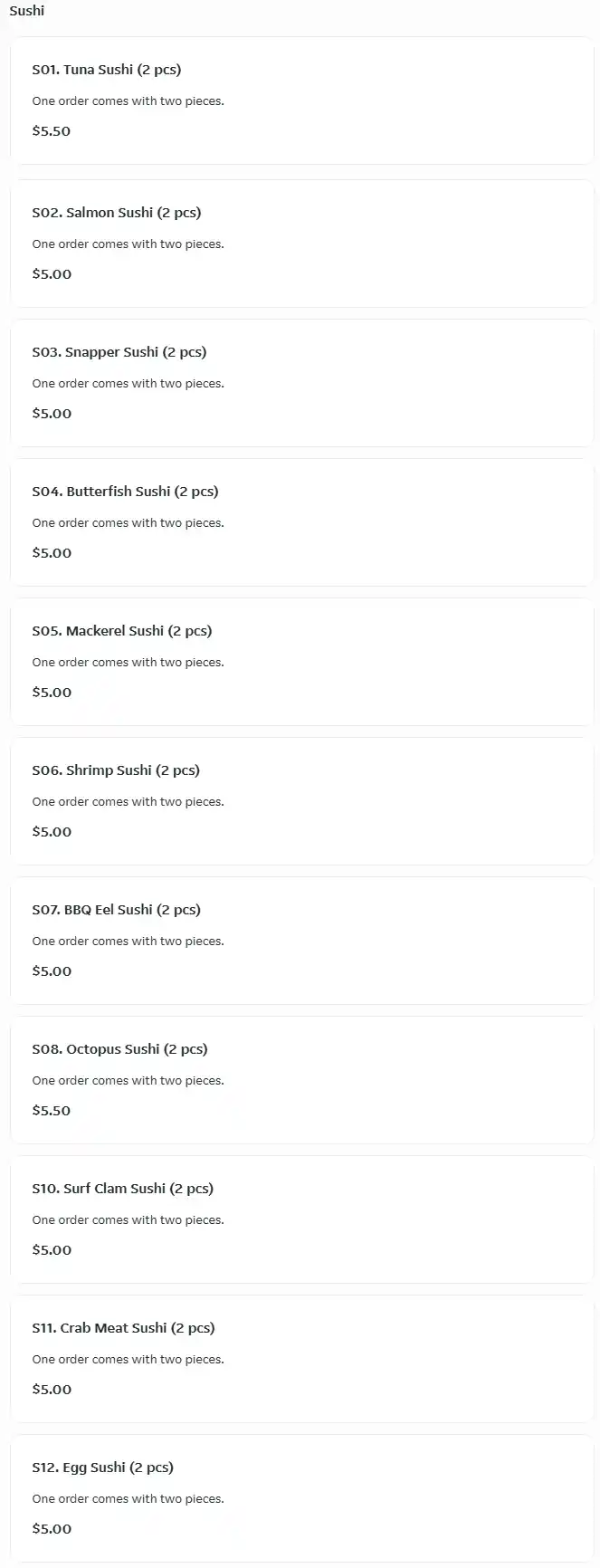The image size is (600, 1568).
Task: Open S04. Butterfish Sushi item
Action: pos(125,492)
